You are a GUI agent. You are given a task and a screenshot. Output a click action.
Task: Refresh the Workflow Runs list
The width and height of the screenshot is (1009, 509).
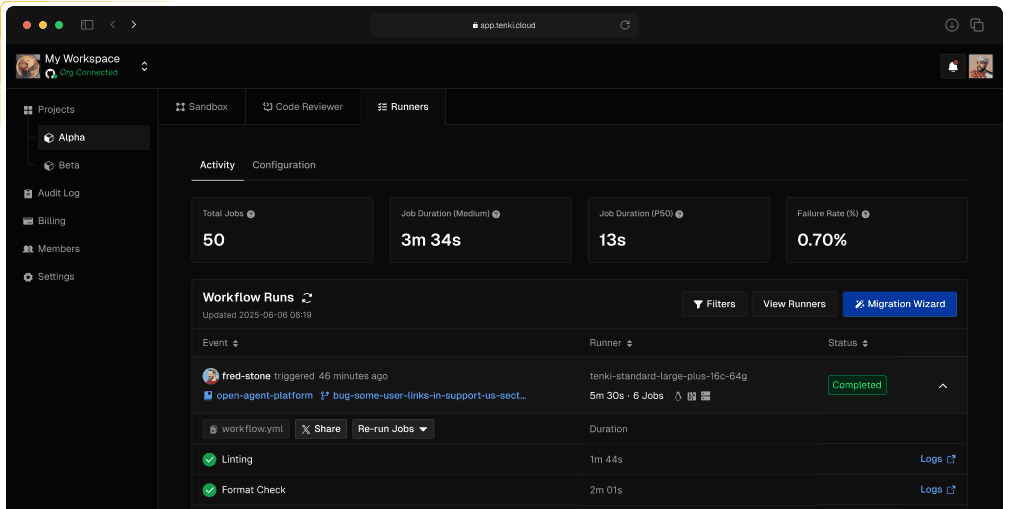(x=307, y=298)
